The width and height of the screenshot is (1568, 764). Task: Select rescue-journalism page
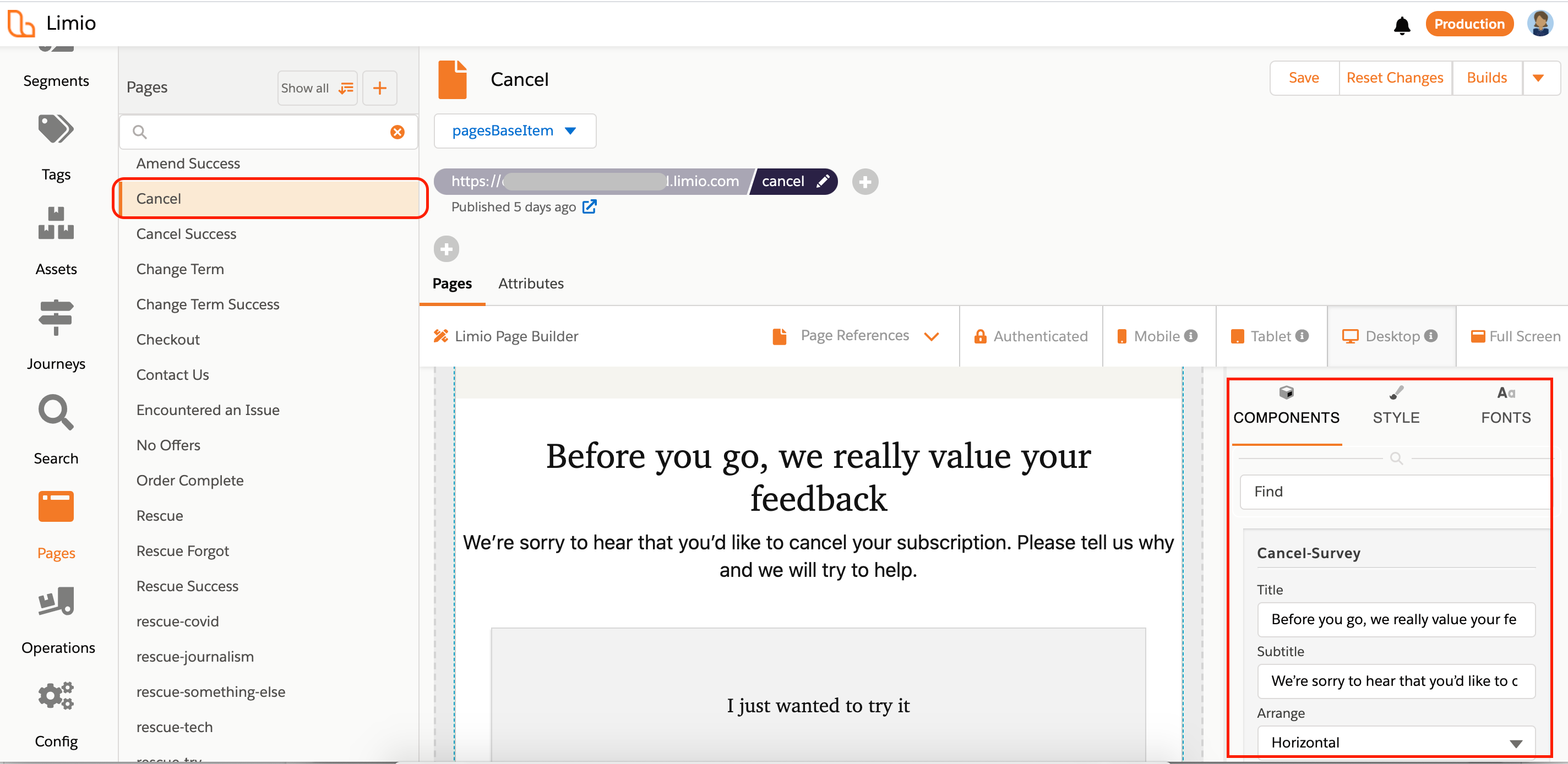(x=269, y=657)
